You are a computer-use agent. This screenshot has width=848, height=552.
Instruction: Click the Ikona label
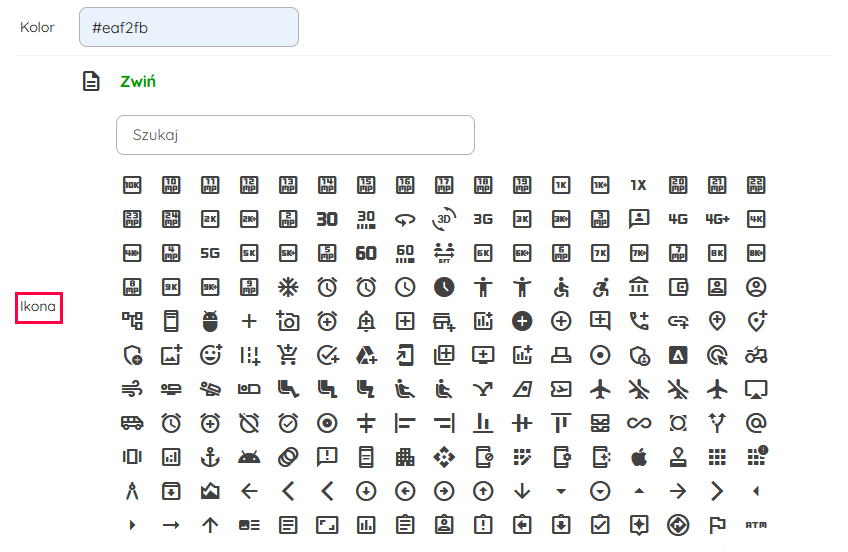(x=39, y=306)
